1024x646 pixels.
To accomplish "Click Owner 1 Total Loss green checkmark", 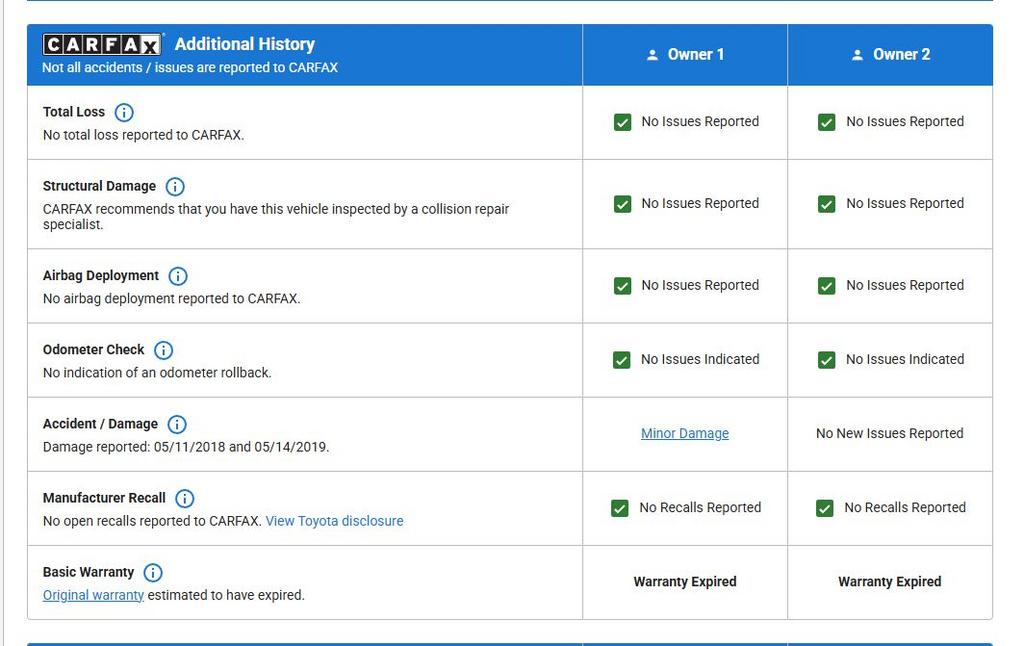I will (622, 122).
